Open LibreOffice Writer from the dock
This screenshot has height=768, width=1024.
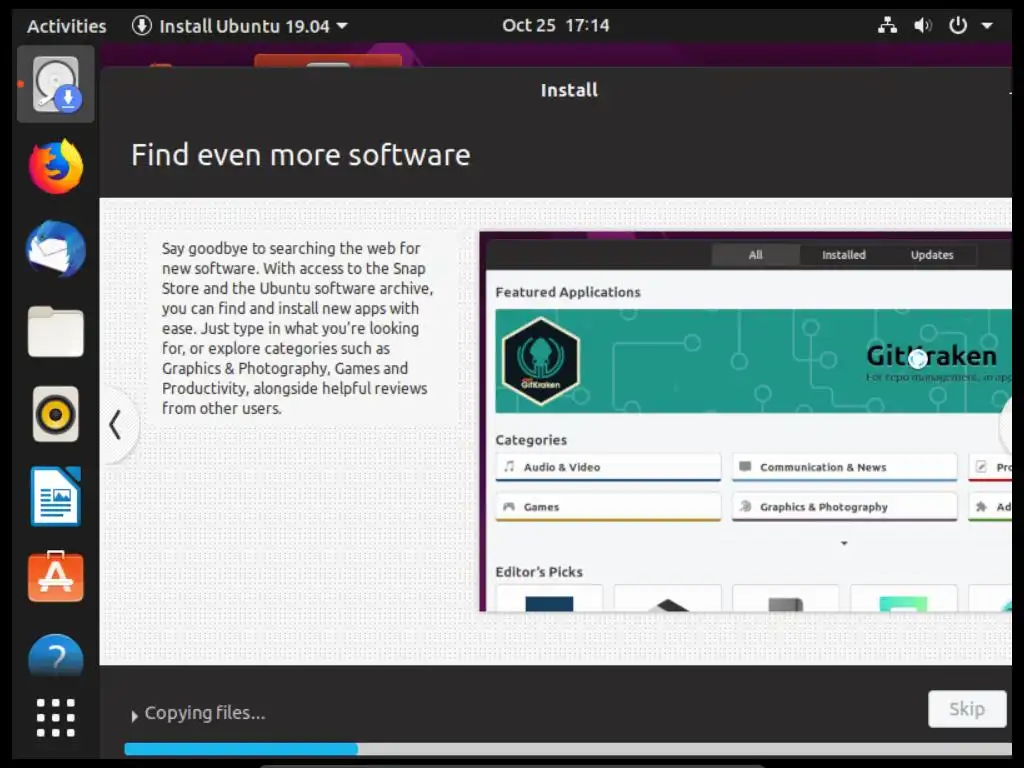pyautogui.click(x=56, y=496)
